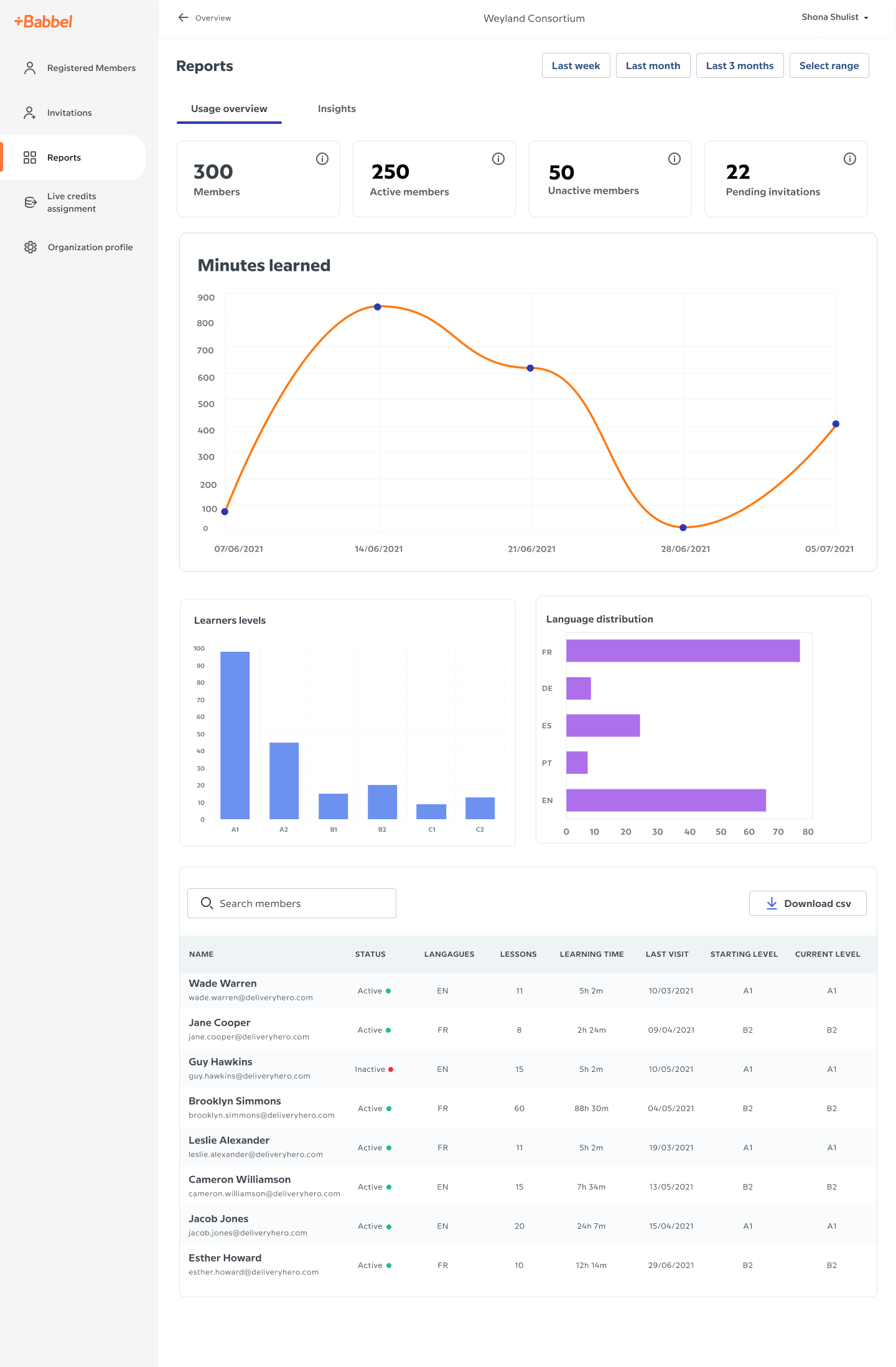
Task: Open info icon on Unactive members card
Action: point(674,159)
